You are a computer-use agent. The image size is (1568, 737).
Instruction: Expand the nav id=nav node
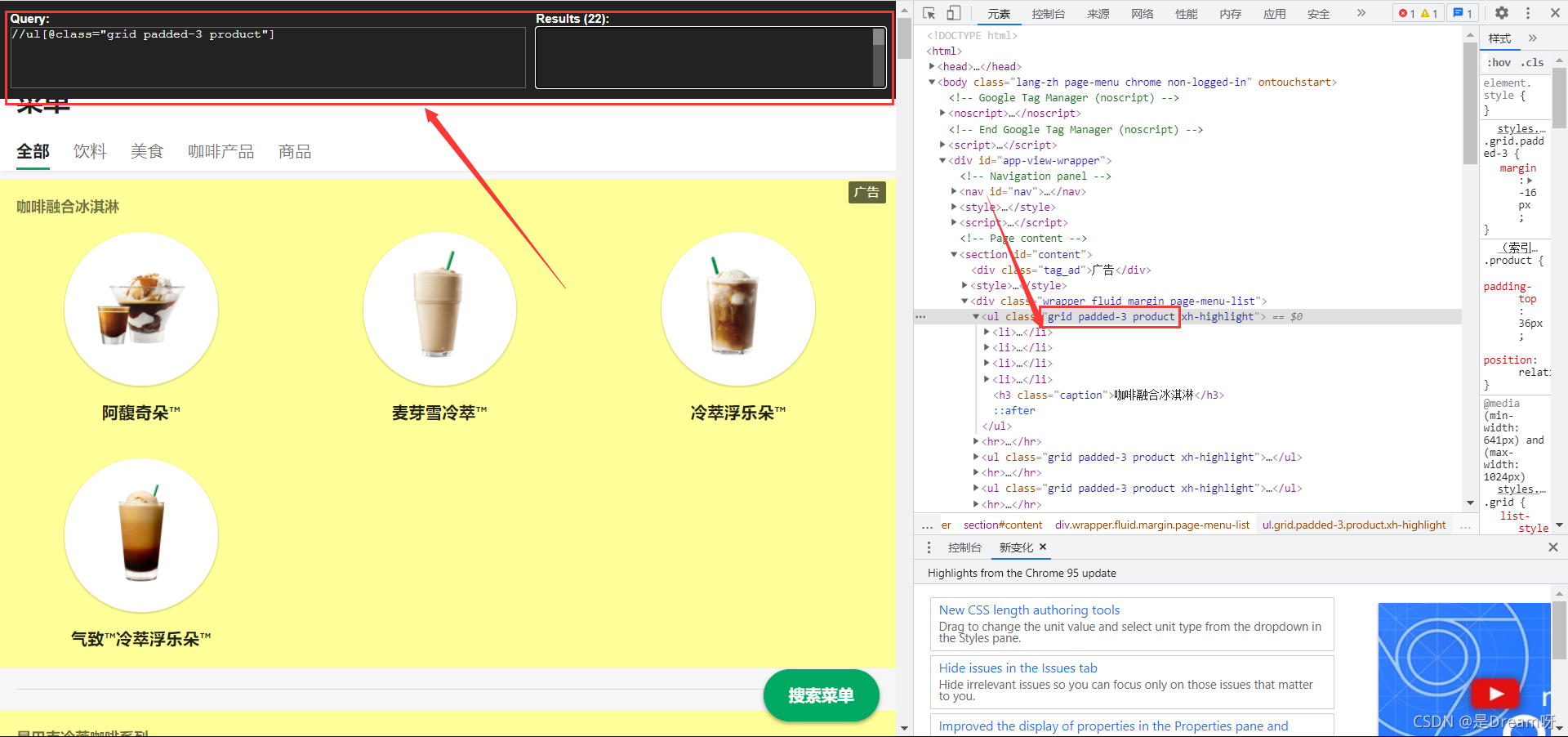click(x=953, y=191)
